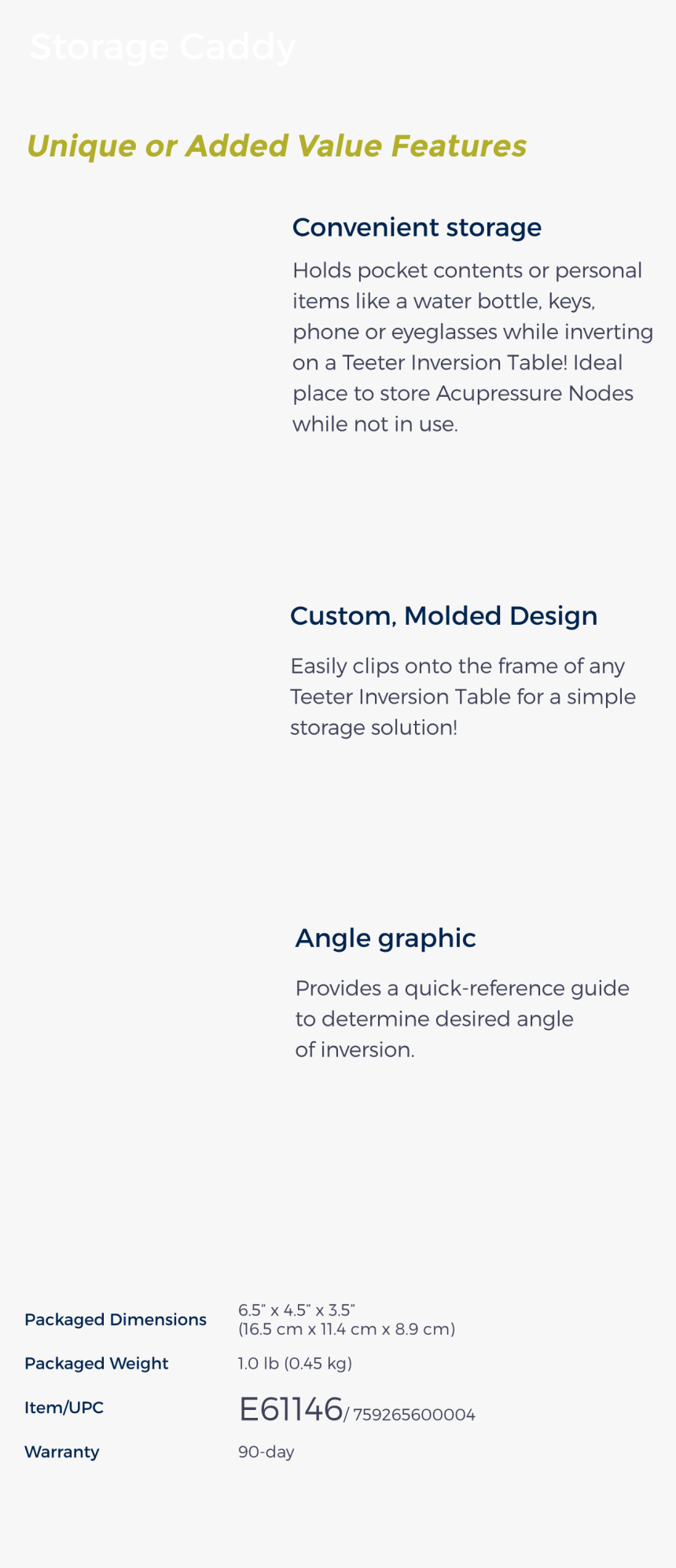Select the Angle graphic heading

pyautogui.click(x=385, y=938)
